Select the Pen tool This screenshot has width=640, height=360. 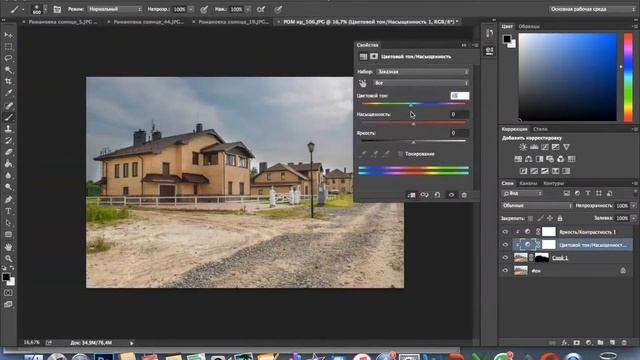pos(8,200)
